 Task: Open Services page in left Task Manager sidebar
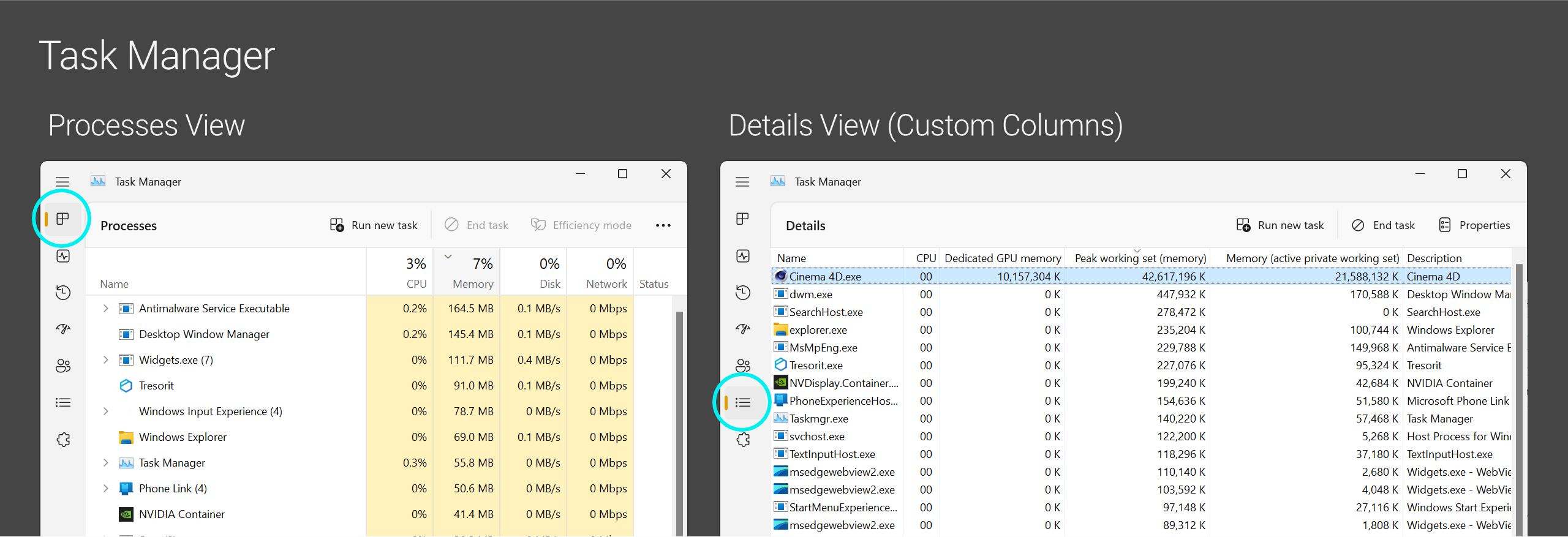point(63,440)
